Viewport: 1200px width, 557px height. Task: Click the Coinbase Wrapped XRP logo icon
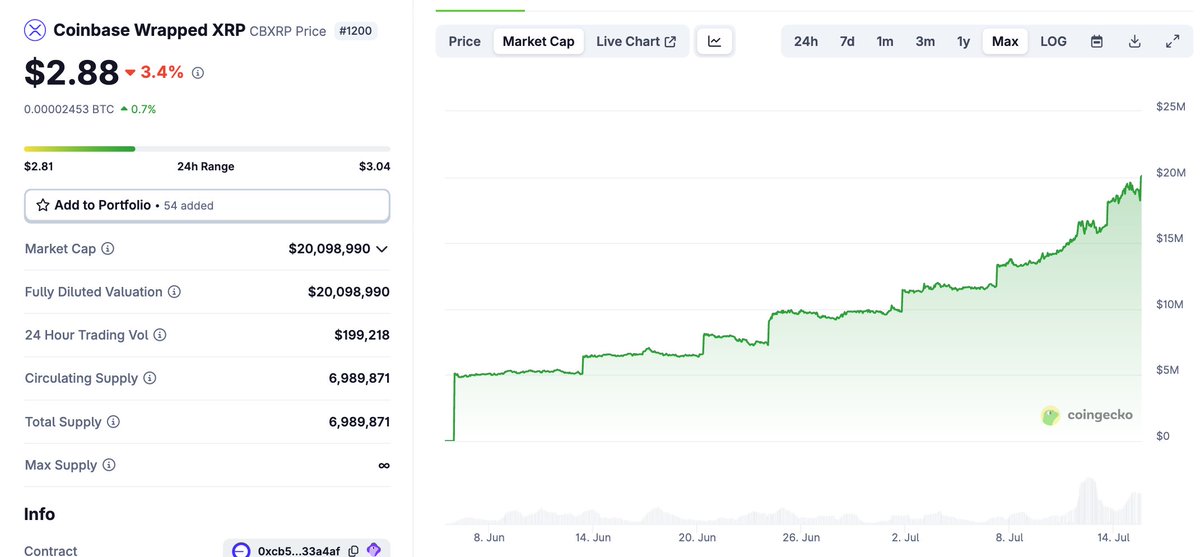click(x=35, y=30)
